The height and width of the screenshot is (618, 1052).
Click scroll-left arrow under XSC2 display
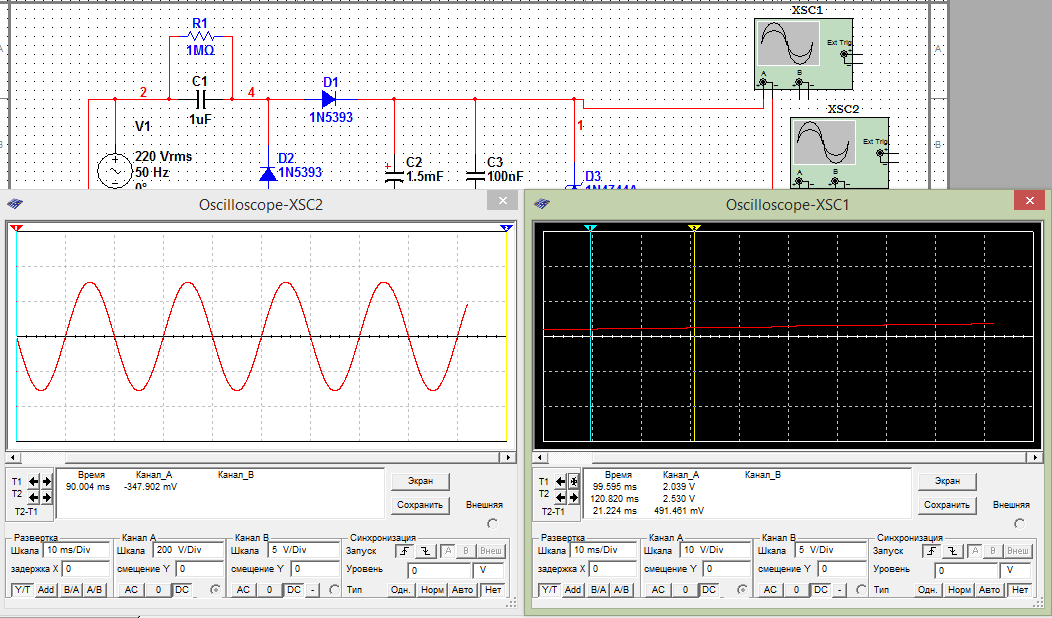pos(12,458)
